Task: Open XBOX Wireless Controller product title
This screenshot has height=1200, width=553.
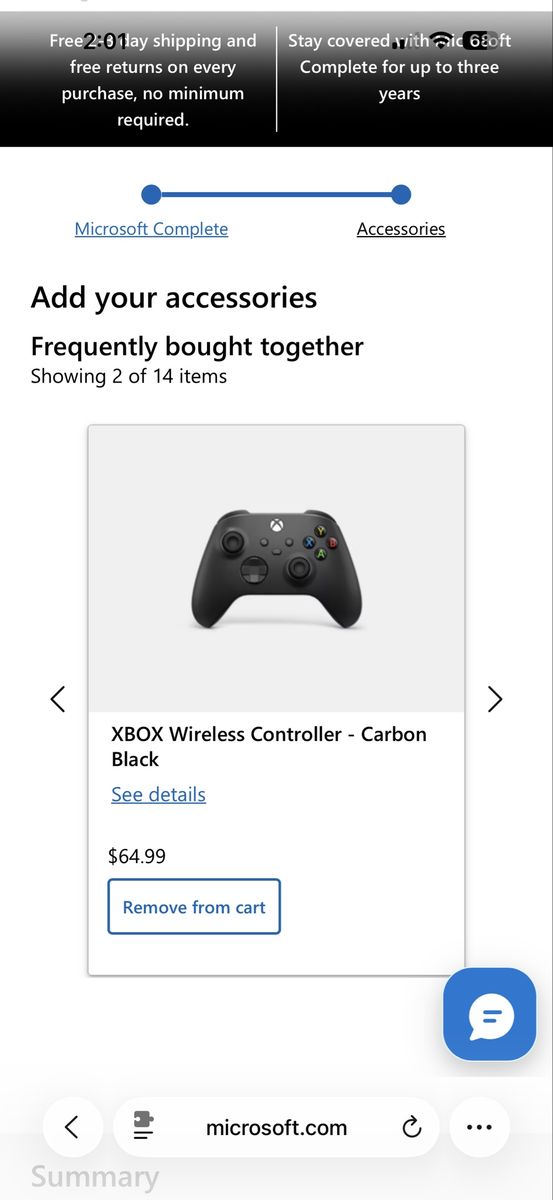Action: point(269,747)
